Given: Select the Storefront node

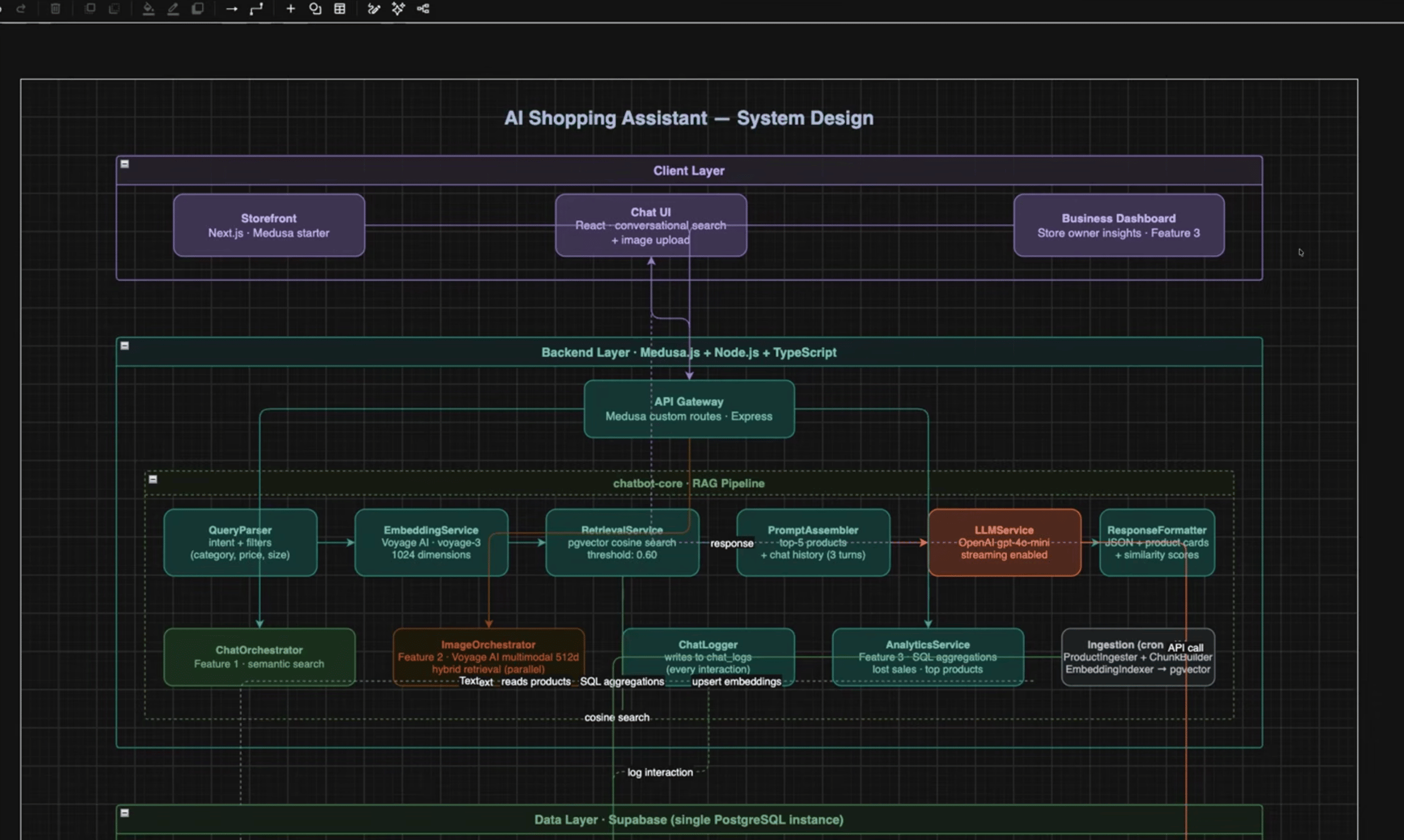Looking at the screenshot, I should (x=269, y=225).
